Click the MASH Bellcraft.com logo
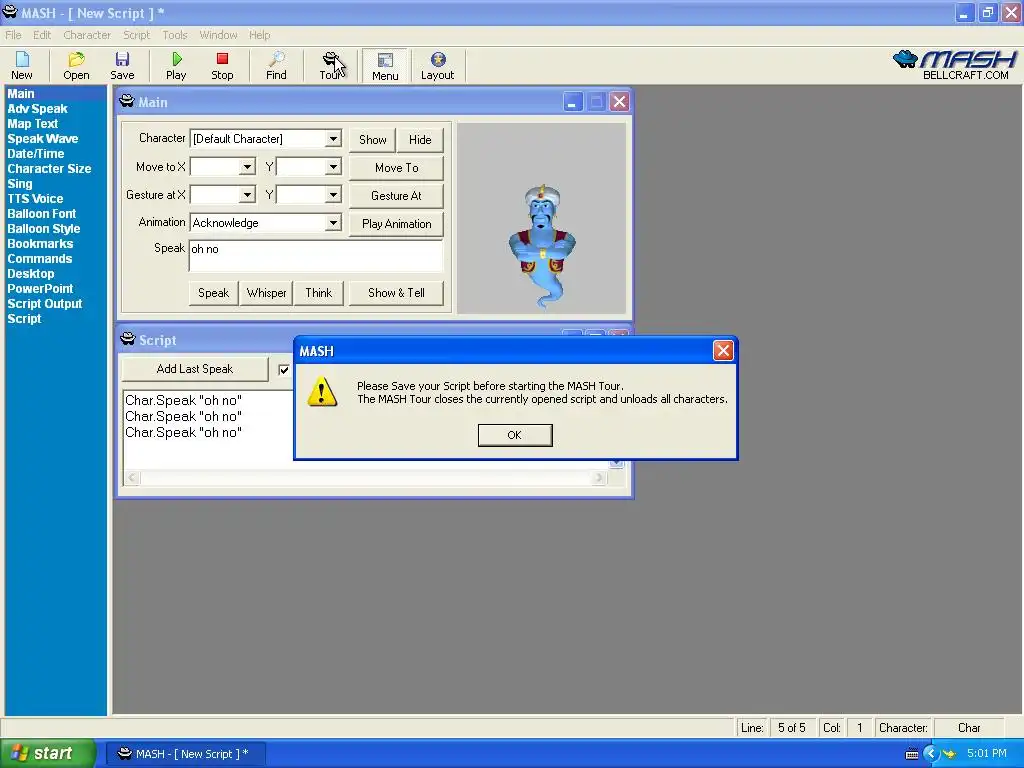 click(955, 65)
